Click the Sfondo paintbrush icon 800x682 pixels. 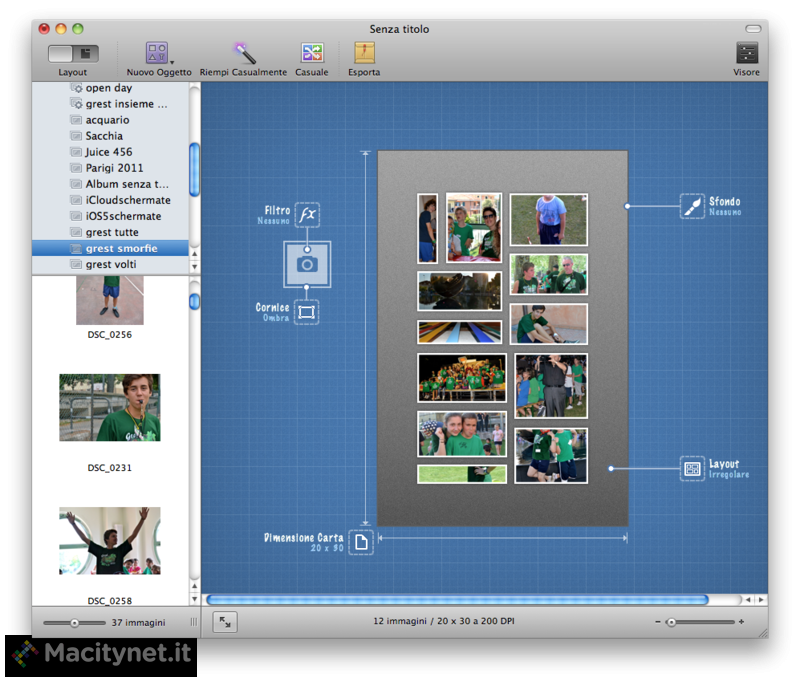tap(692, 206)
